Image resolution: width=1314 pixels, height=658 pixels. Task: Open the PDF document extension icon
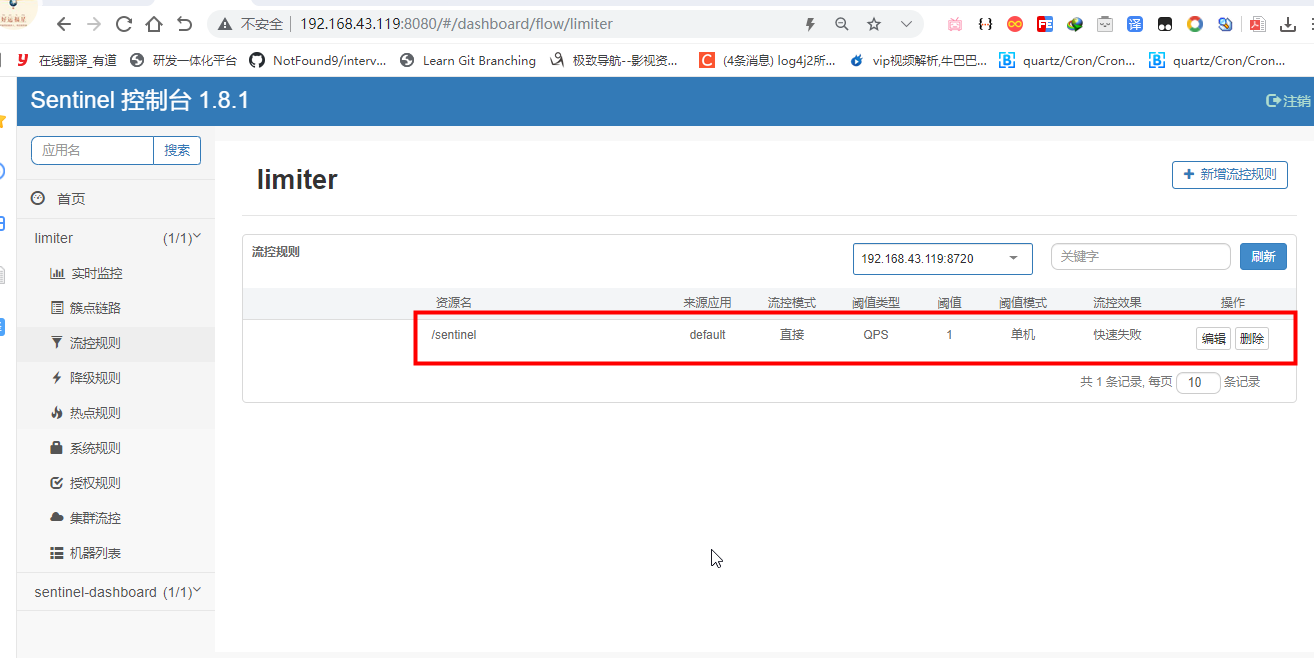[1257, 24]
